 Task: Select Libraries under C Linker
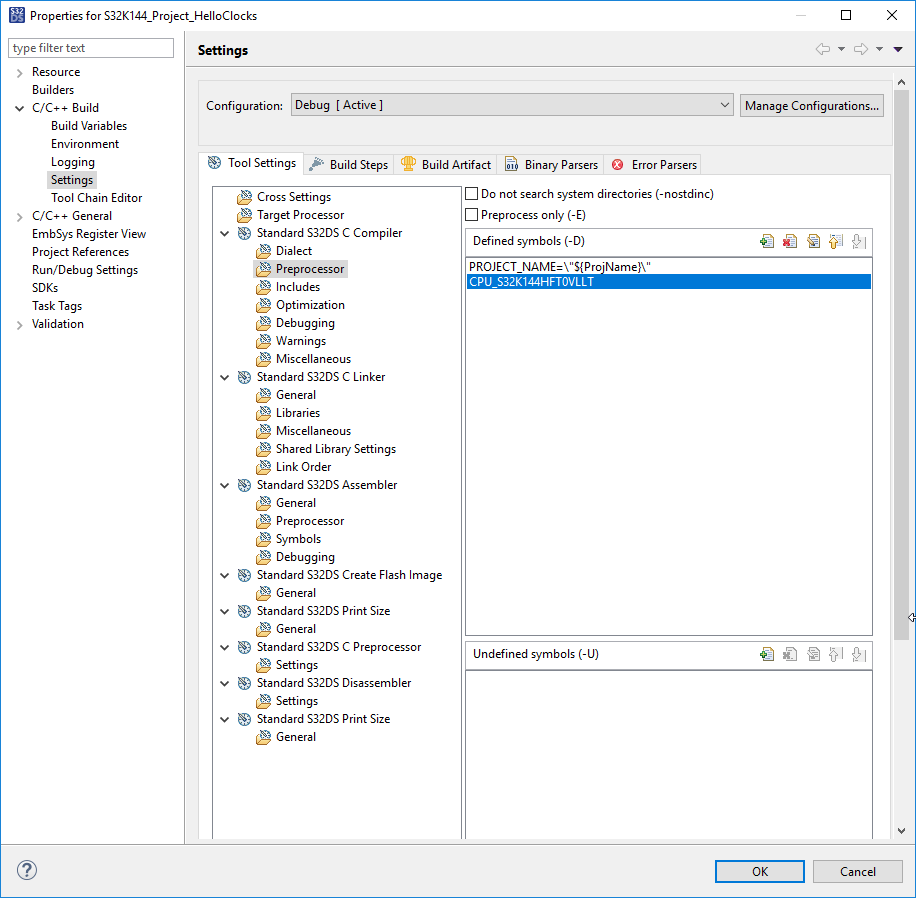(298, 413)
